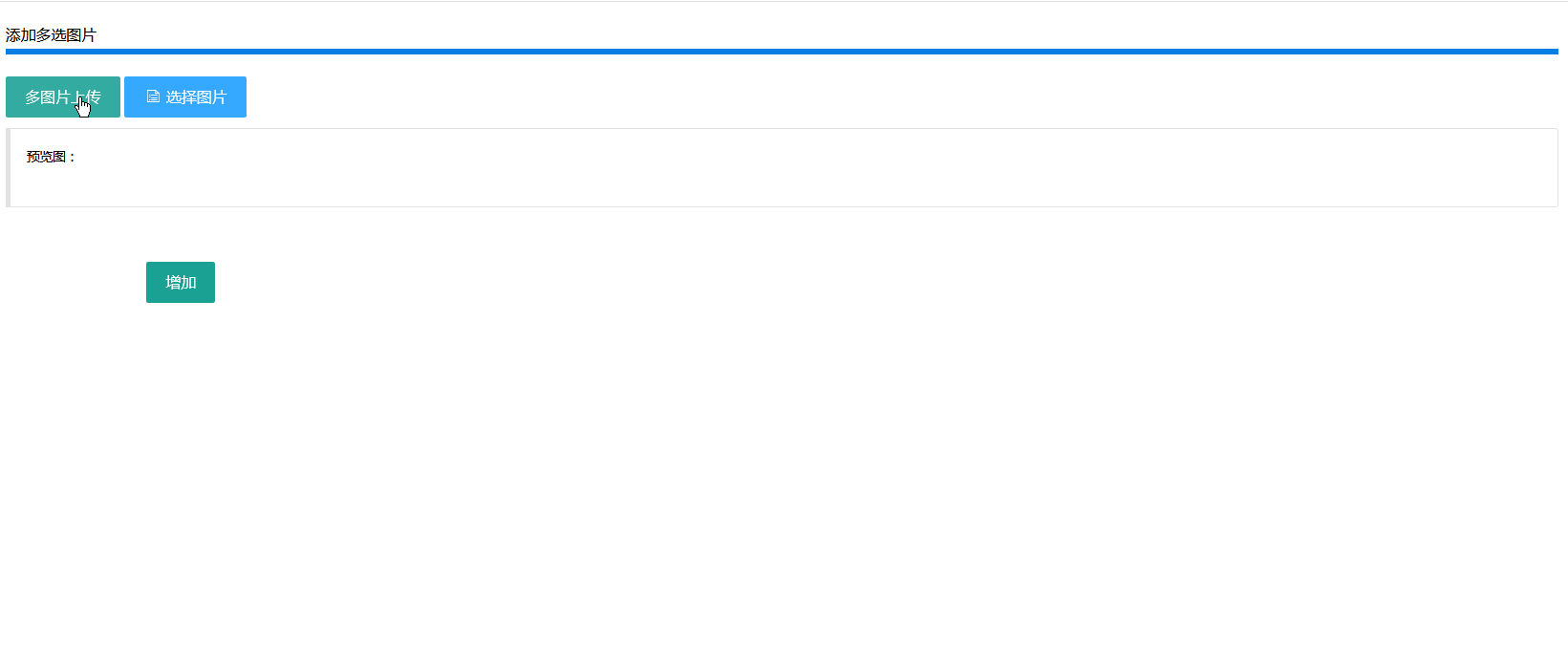1568x665 pixels.
Task: Click the 增加 text on the submit button
Action: [181, 282]
